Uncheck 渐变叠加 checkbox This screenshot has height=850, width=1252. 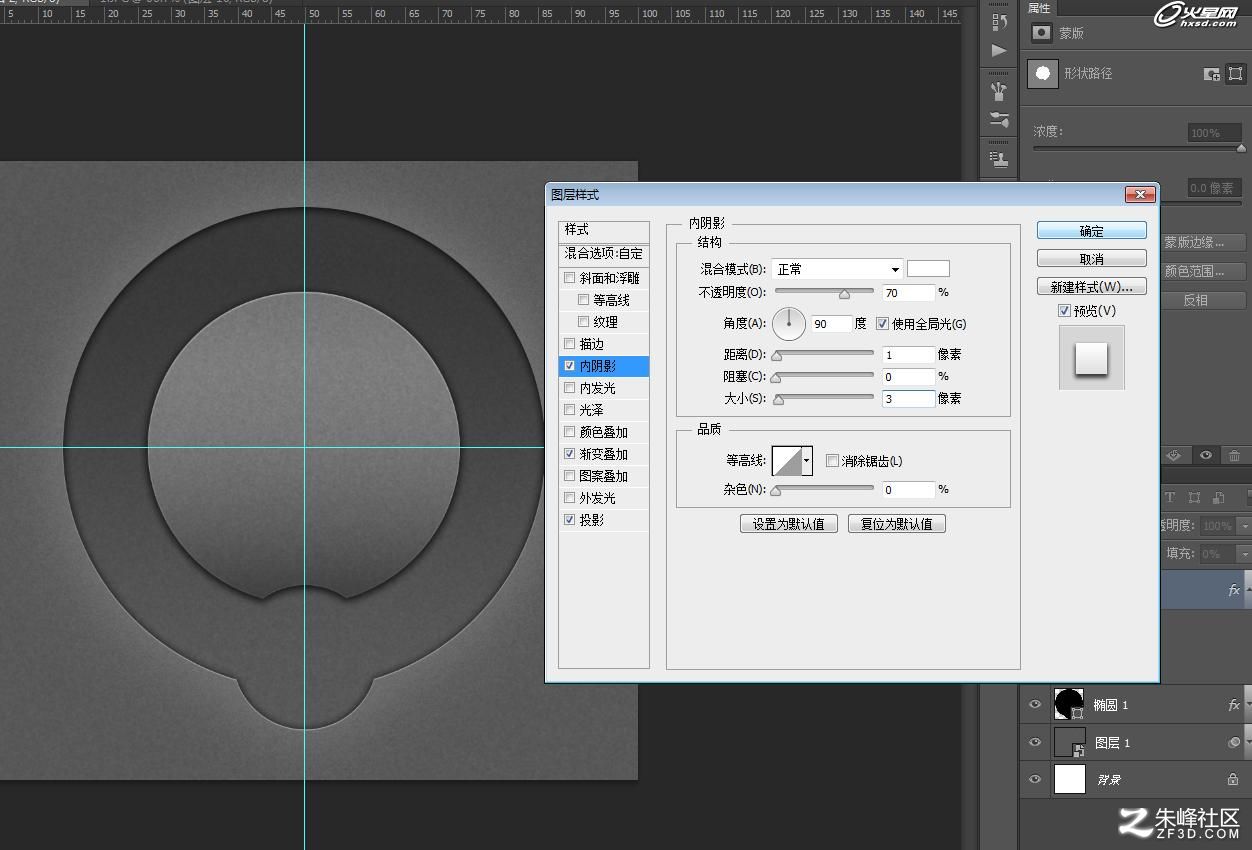pos(570,454)
